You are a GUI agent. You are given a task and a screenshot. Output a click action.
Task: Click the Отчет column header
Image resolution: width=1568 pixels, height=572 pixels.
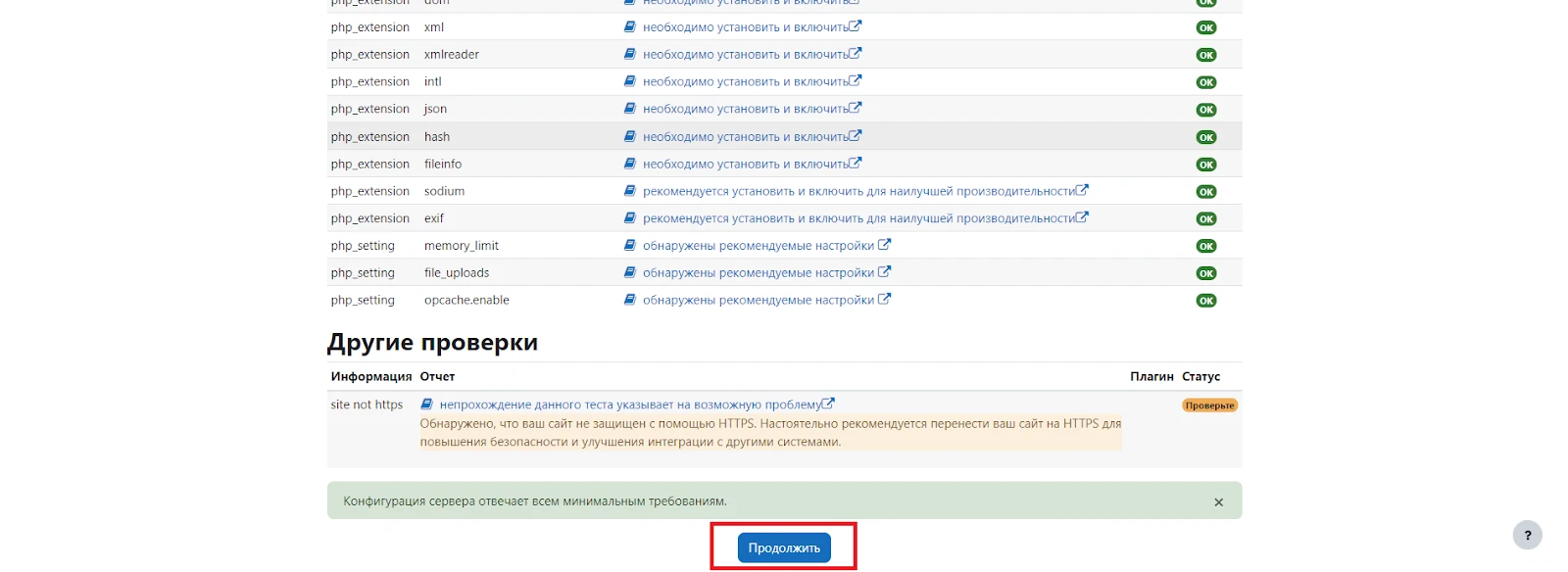[x=437, y=376]
